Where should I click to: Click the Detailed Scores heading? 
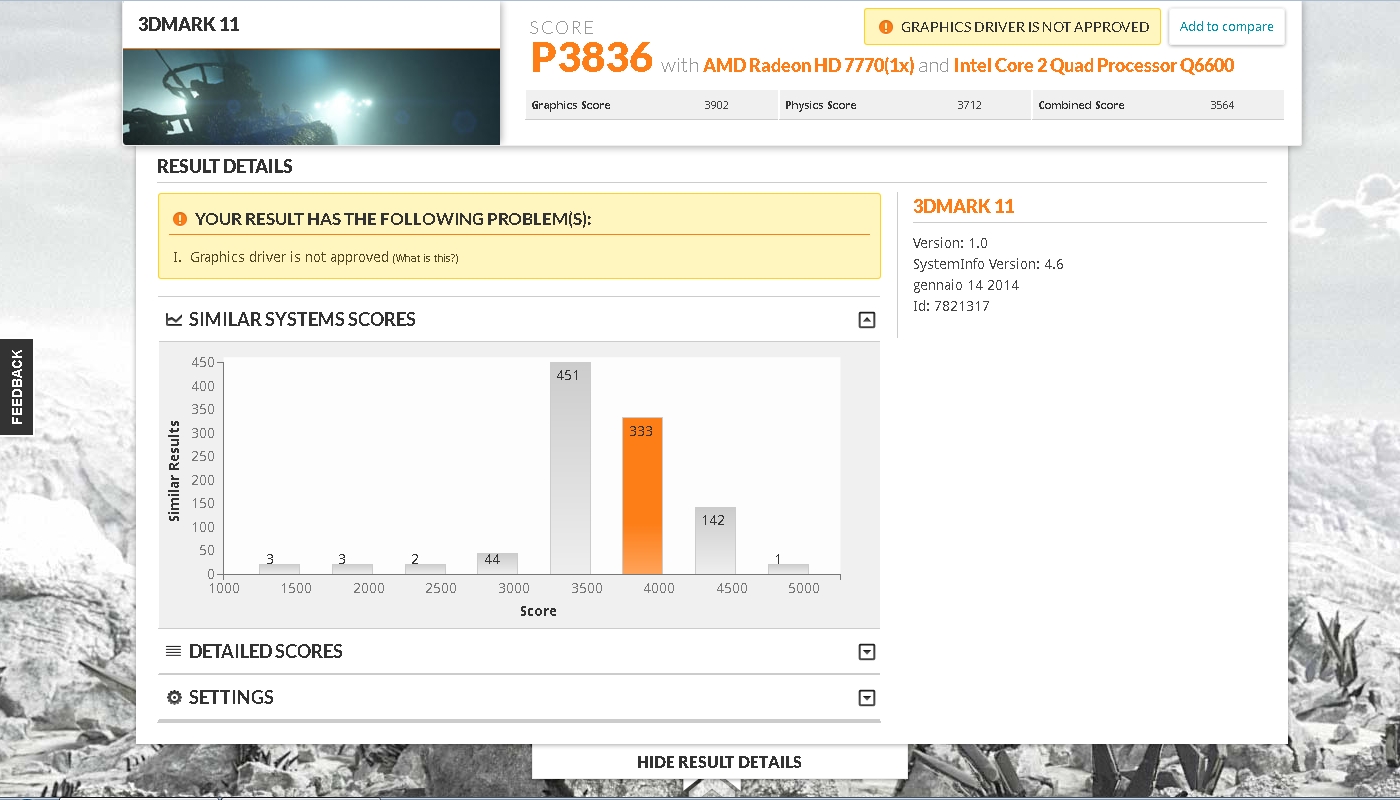pyautogui.click(x=265, y=651)
